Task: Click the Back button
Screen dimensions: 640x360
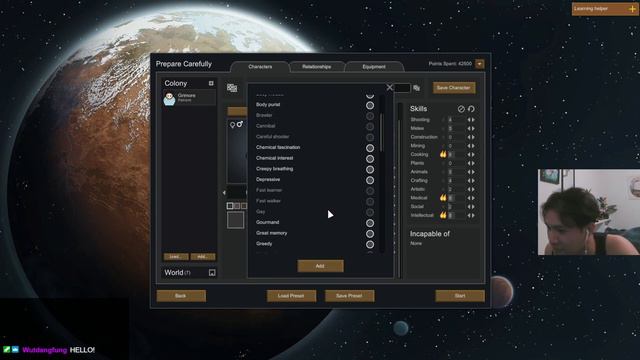Action: coord(181,296)
